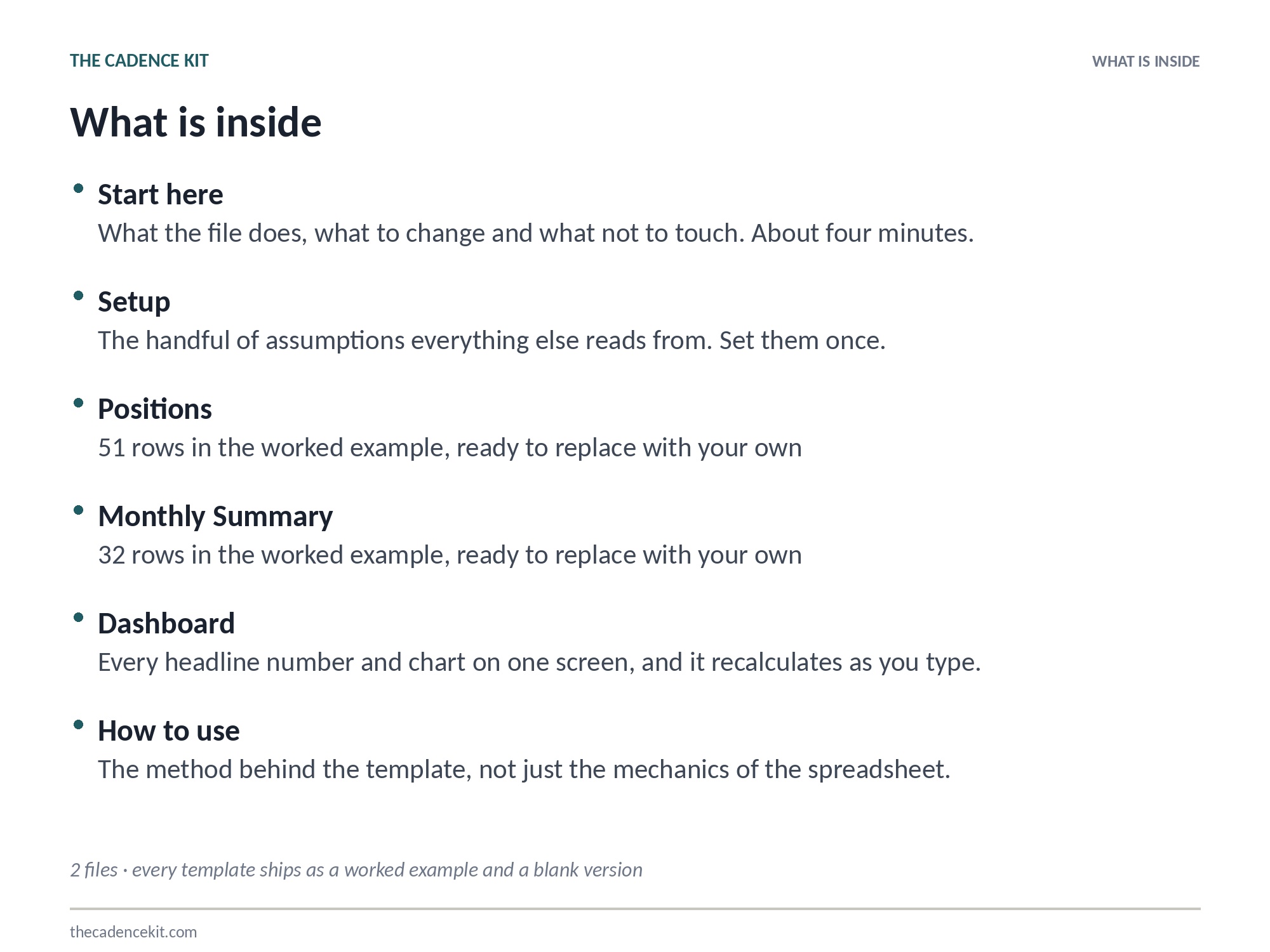Click the WHAT IS INSIDE header label
This screenshot has height=952, width=1270.
pos(1146,62)
